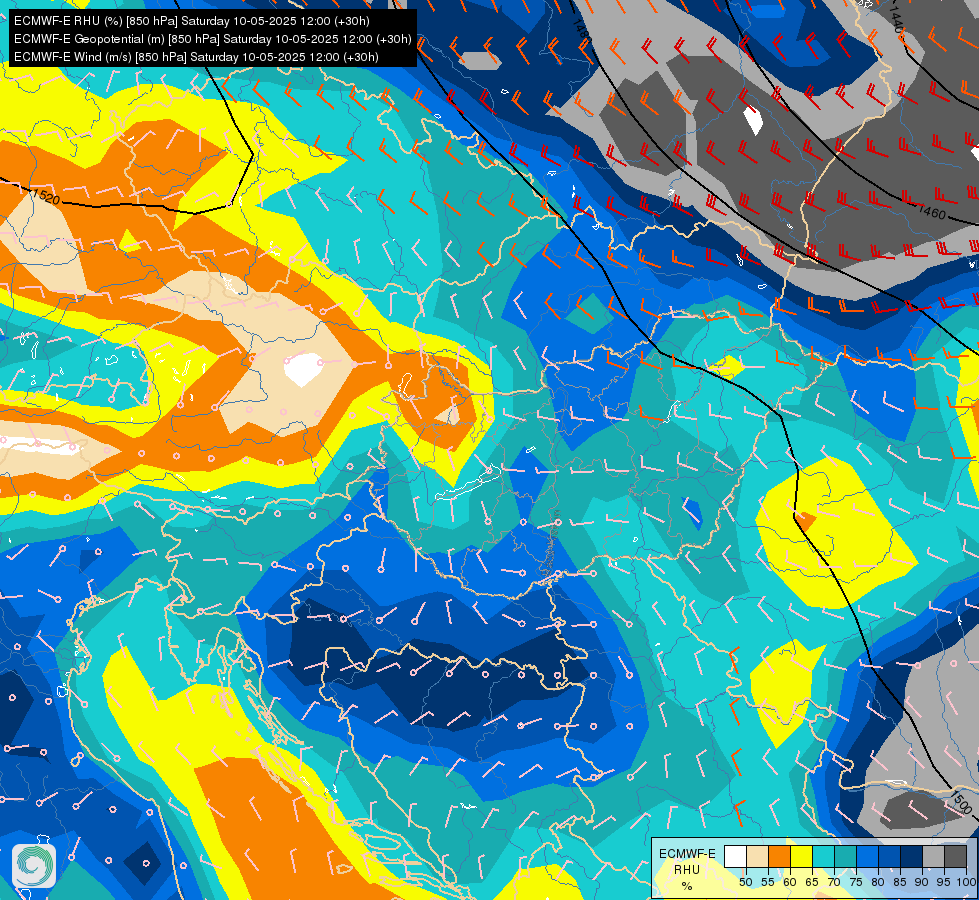Click the 1440 contour label
Viewport: 979px width, 900px height.
click(896, 21)
